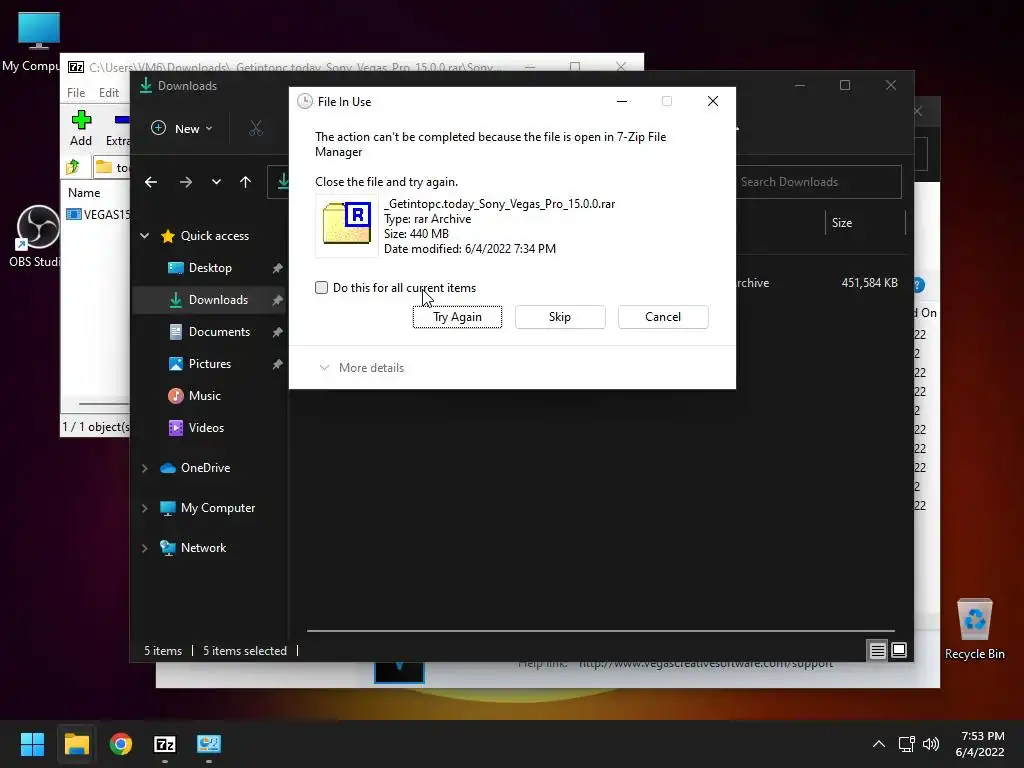The width and height of the screenshot is (1024, 768).
Task: Open the Recycle Bin desktop icon
Action: coord(974,630)
